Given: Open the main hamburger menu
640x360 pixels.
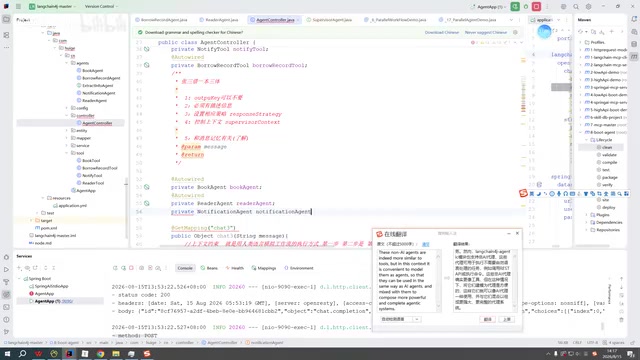Looking at the screenshot, I should click(x=18, y=7).
